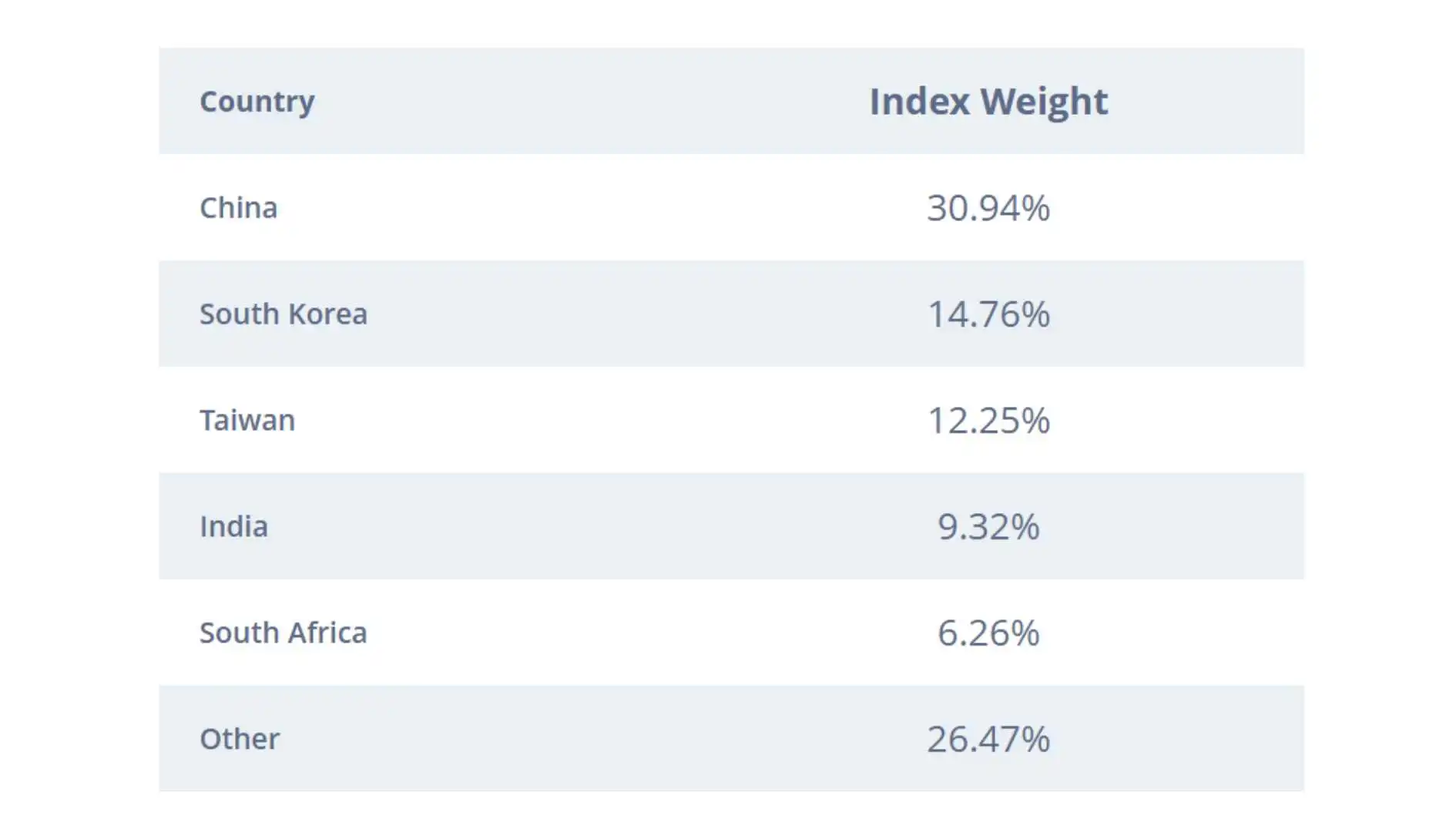Click the 14.76% weight value
This screenshot has width=1456, height=819.
[988, 314]
